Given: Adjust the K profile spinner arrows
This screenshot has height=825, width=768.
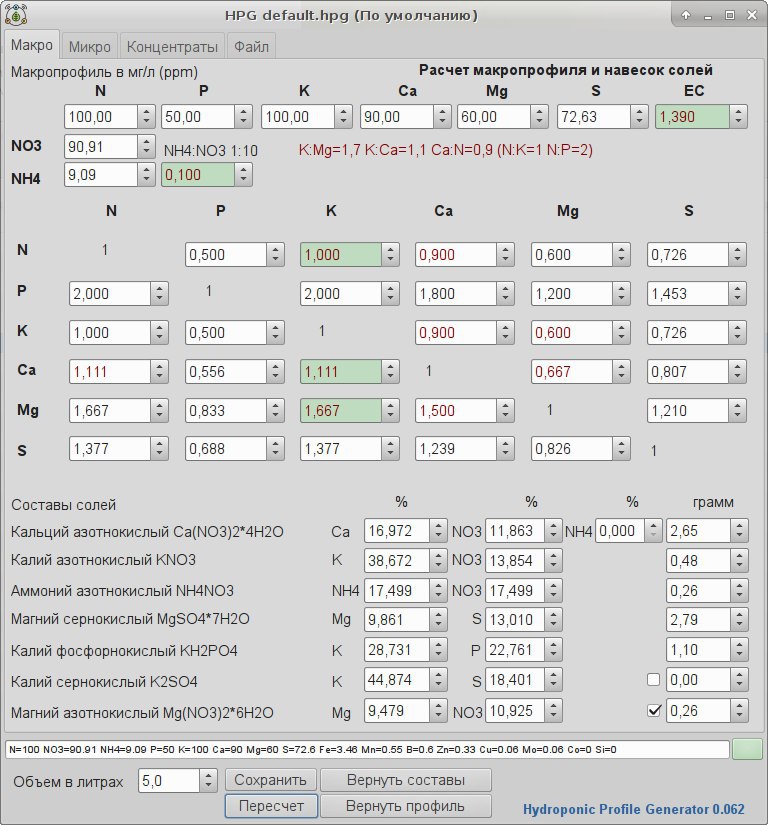Looking at the screenshot, I should (x=343, y=116).
